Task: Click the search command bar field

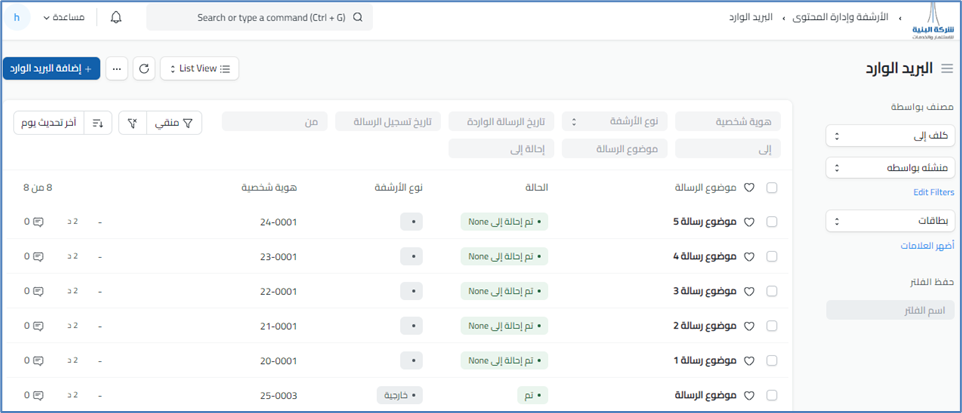Action: [259, 17]
